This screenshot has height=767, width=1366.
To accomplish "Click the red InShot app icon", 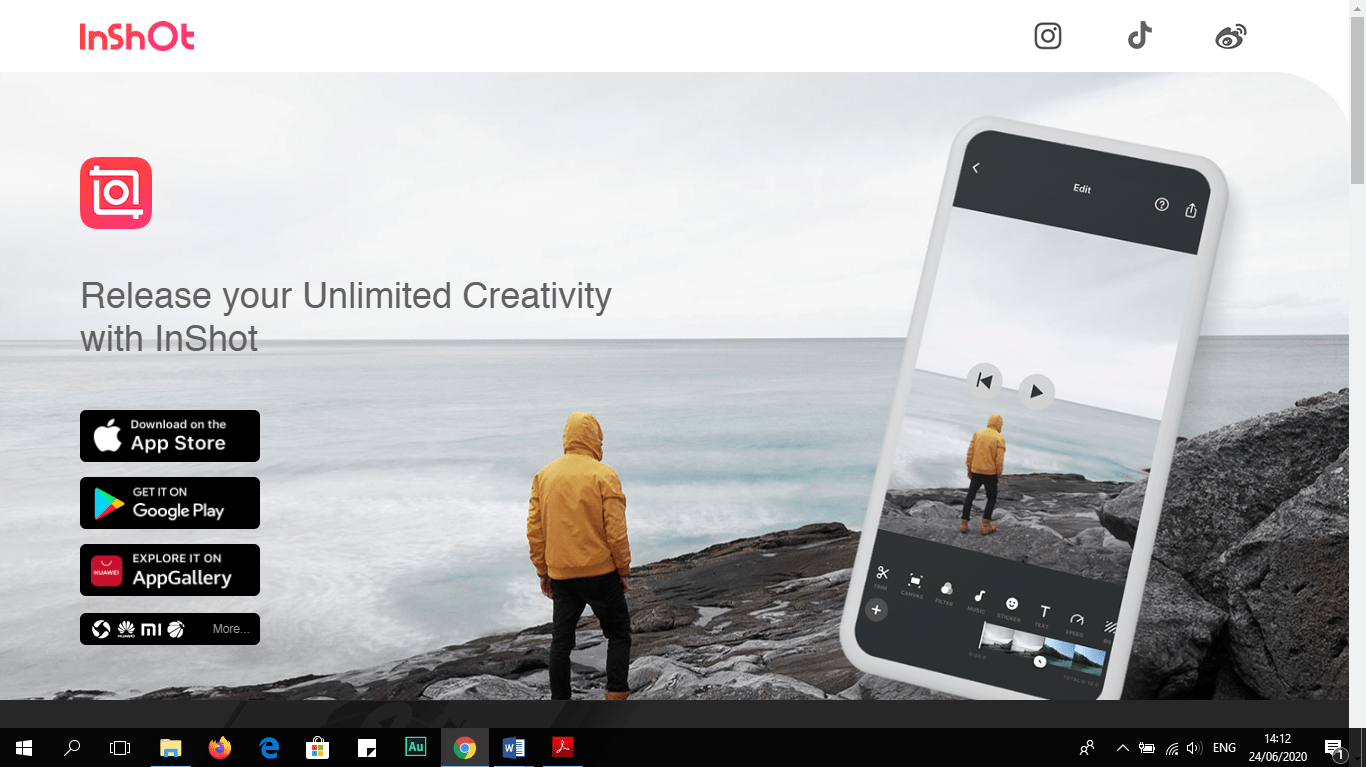I will pyautogui.click(x=116, y=193).
